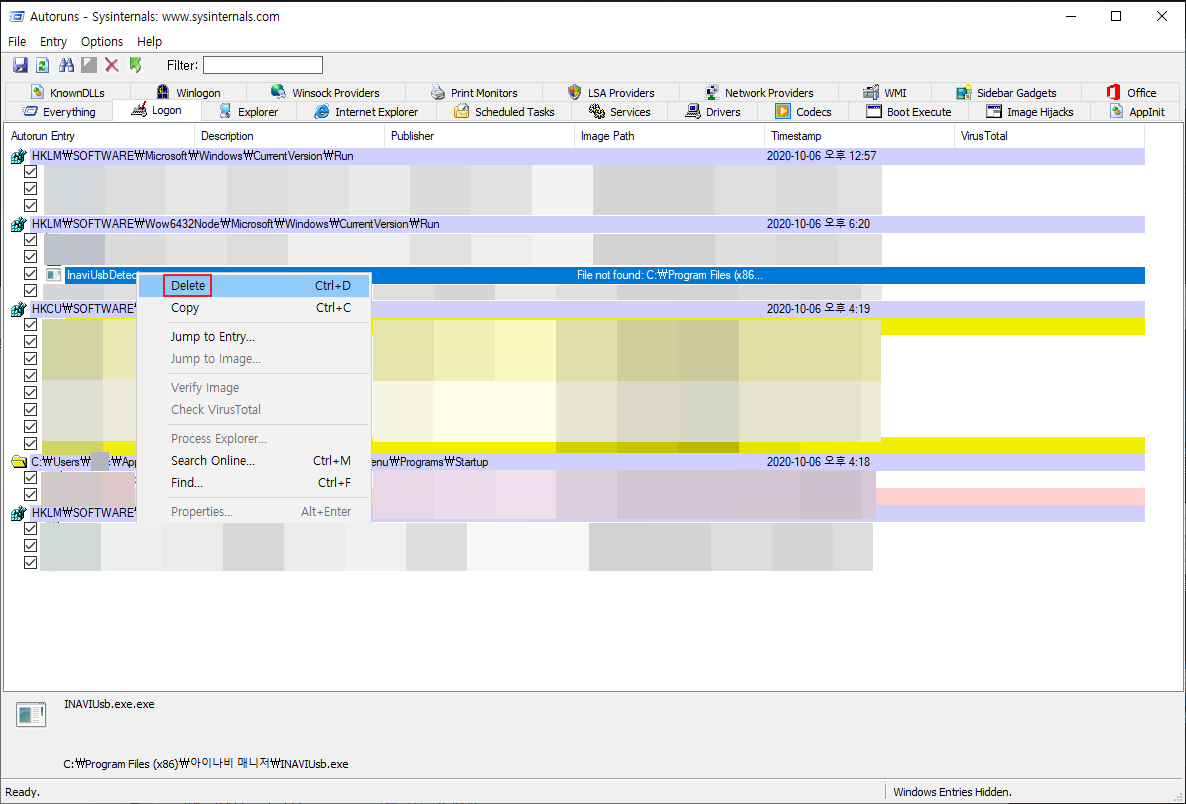Open the Help menu

click(149, 42)
